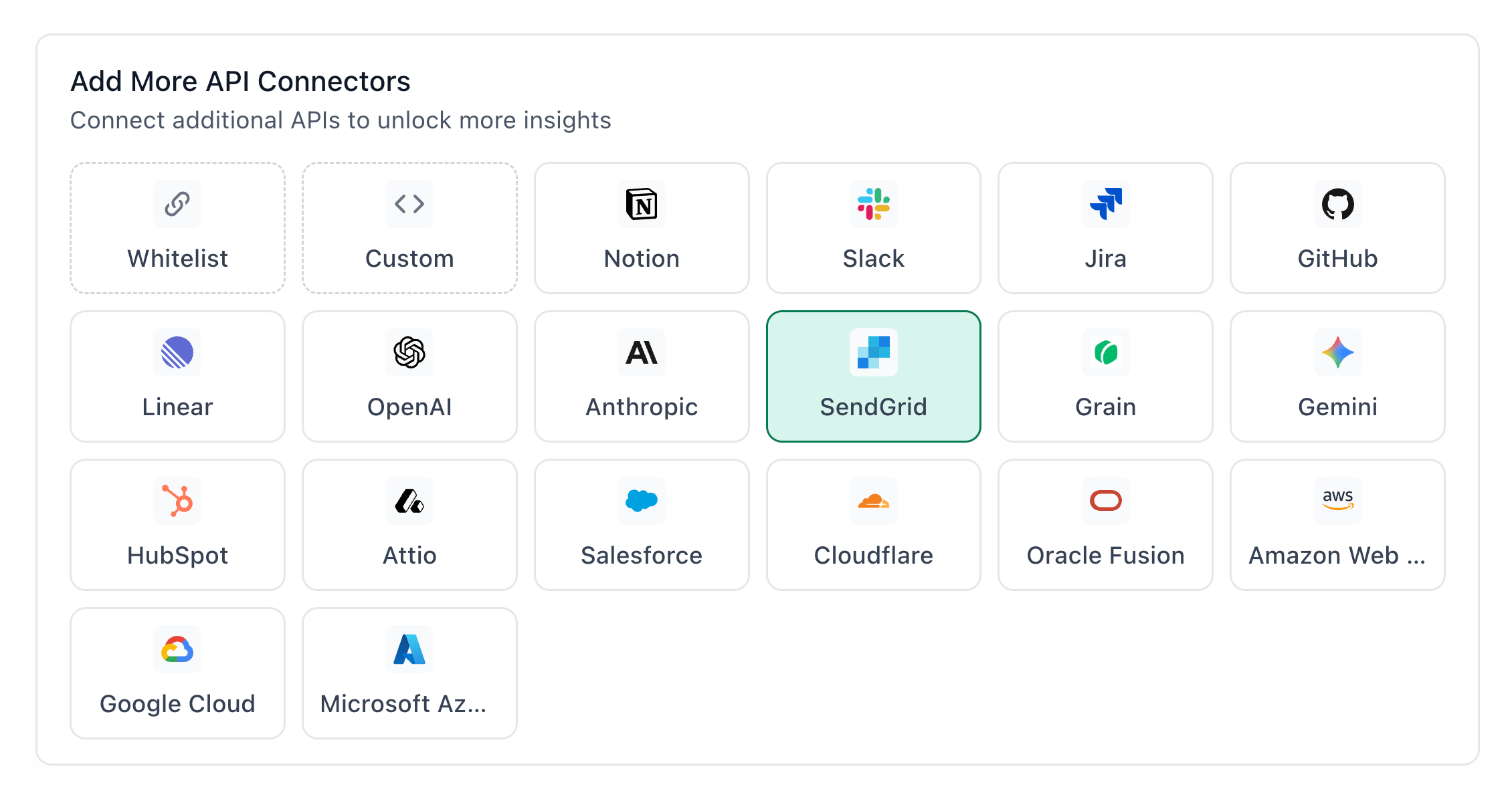
Task: Click the Cloudflare label text
Action: [x=874, y=556]
